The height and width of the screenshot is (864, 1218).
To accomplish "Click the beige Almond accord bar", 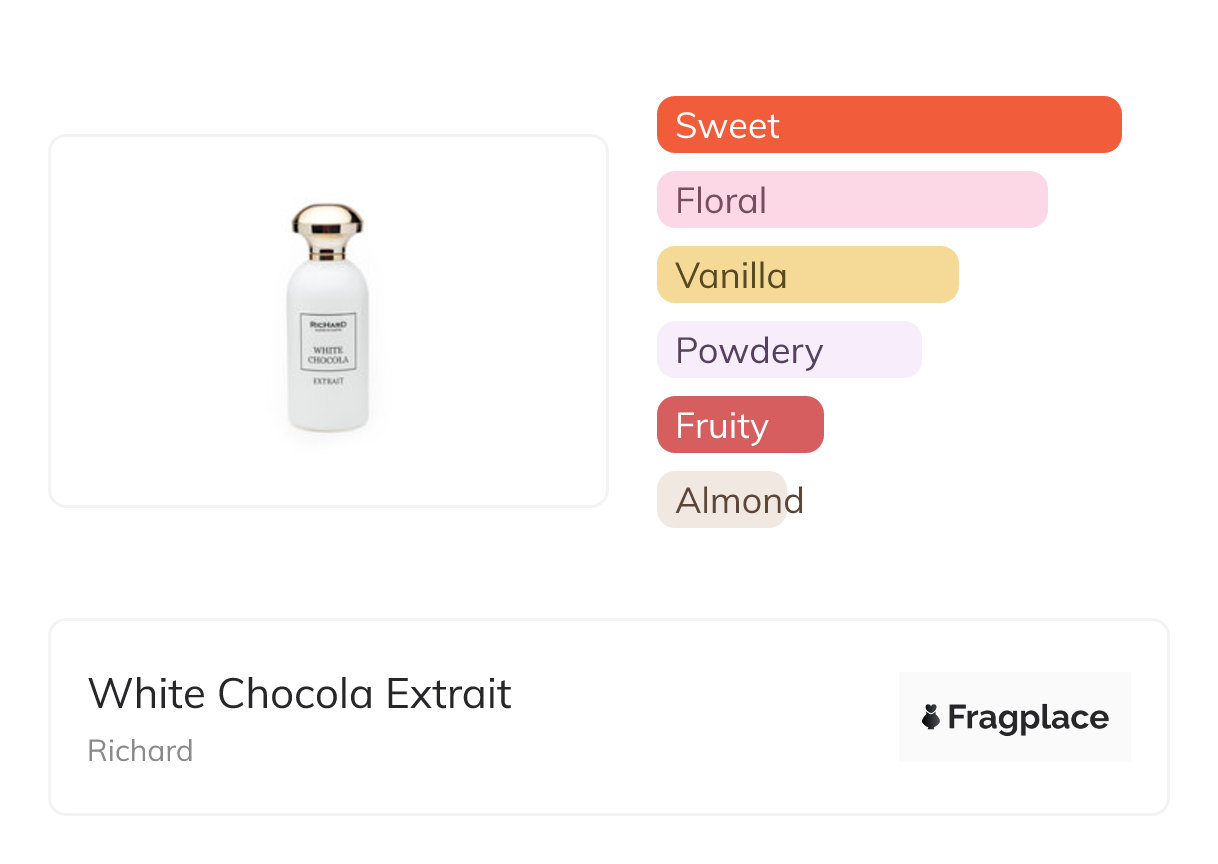I will [722, 500].
